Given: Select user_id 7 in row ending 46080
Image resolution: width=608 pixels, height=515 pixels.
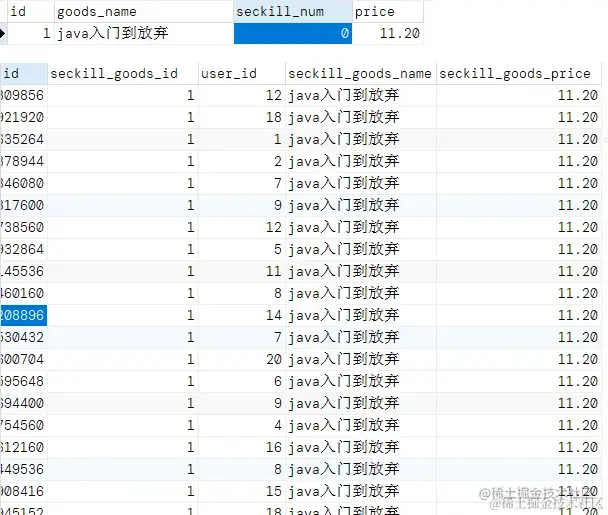Looking at the screenshot, I should pos(242,183).
